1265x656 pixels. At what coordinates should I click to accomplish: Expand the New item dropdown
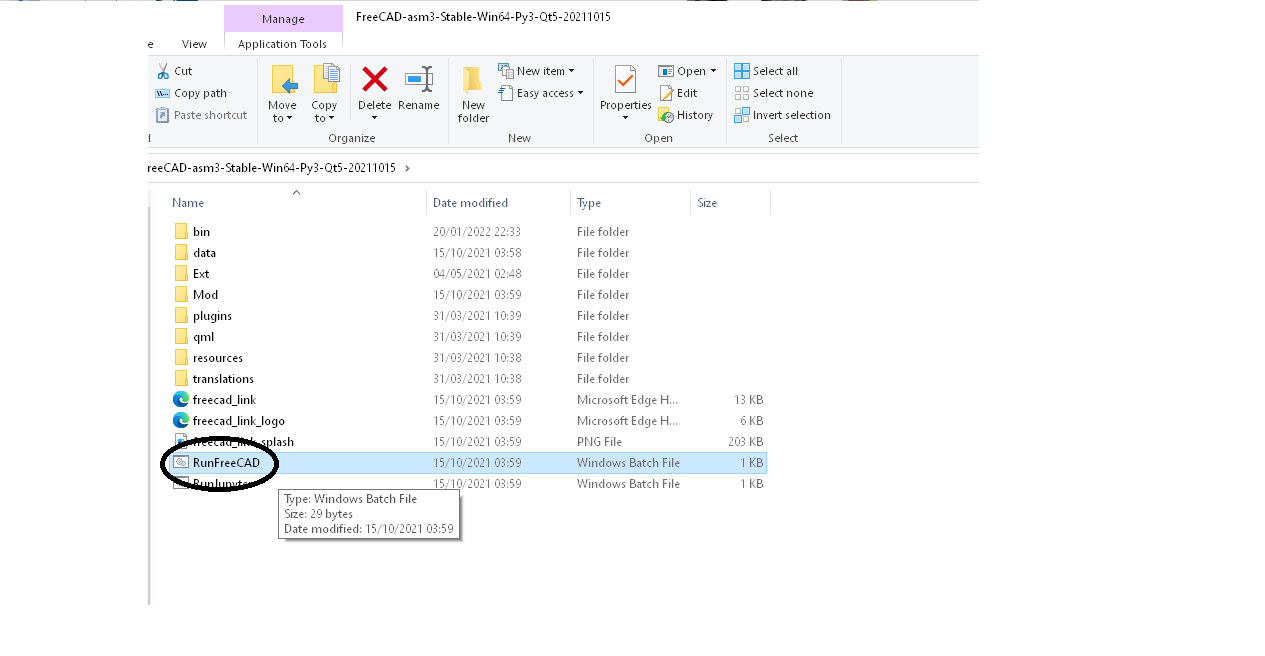point(572,71)
